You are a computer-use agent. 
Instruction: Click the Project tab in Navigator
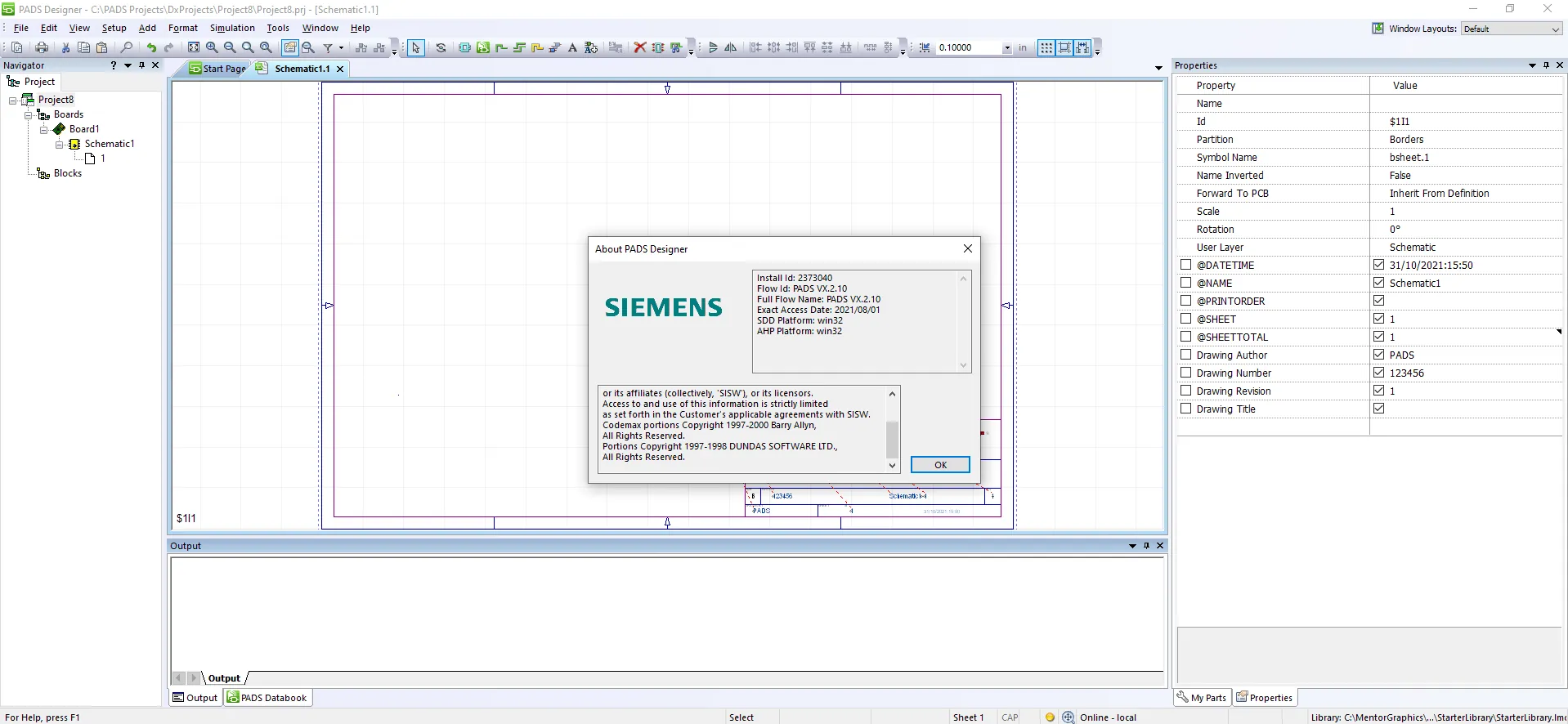31,82
